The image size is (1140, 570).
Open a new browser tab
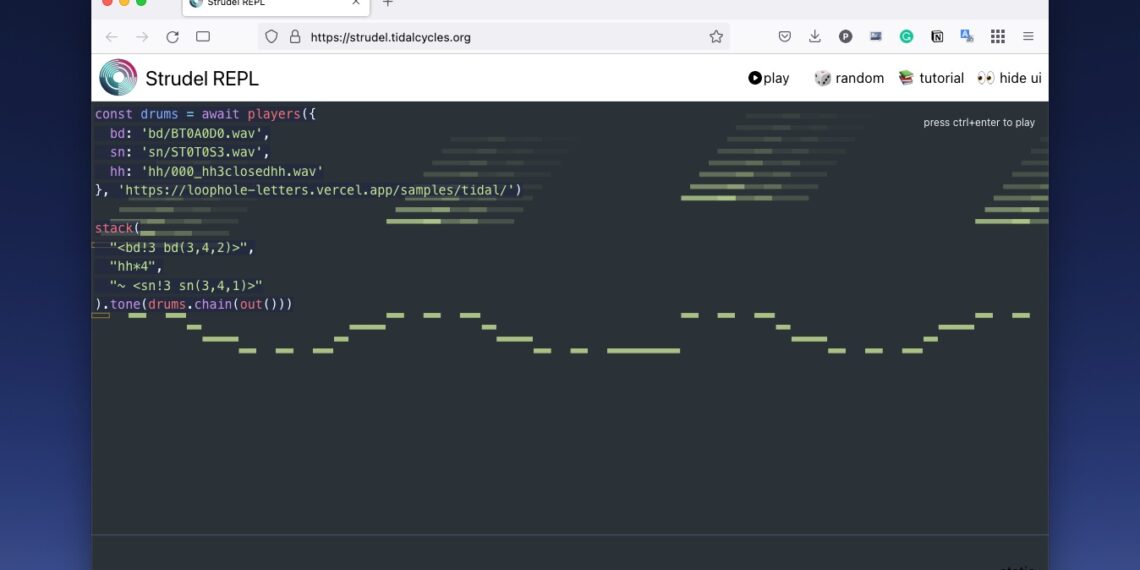[x=388, y=4]
